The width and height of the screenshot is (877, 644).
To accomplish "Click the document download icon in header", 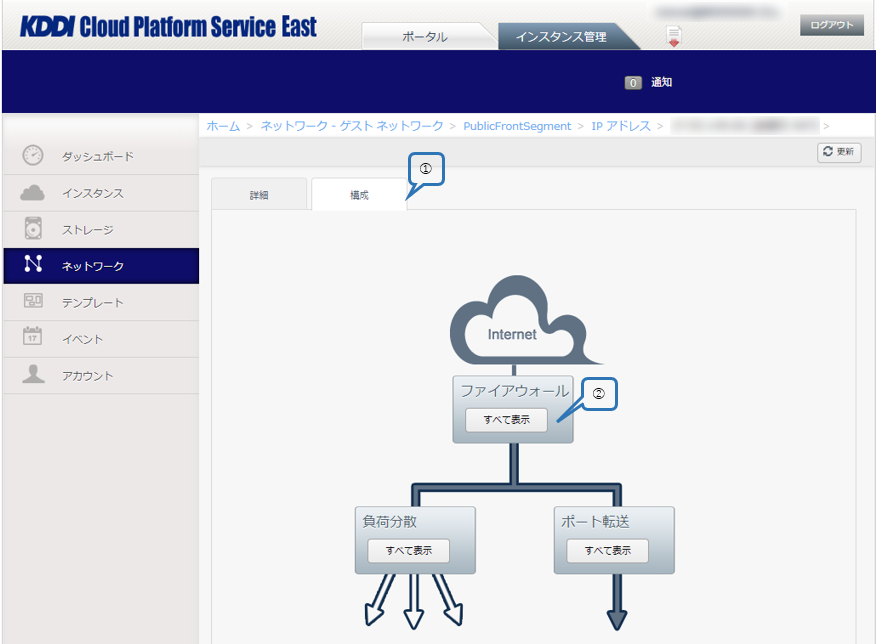I will pyautogui.click(x=674, y=36).
